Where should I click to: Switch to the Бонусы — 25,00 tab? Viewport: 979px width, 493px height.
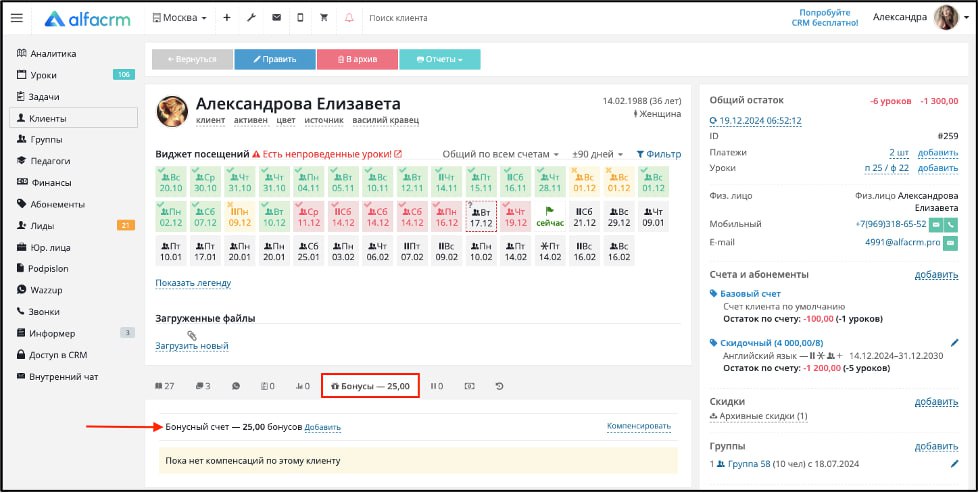tap(370, 386)
